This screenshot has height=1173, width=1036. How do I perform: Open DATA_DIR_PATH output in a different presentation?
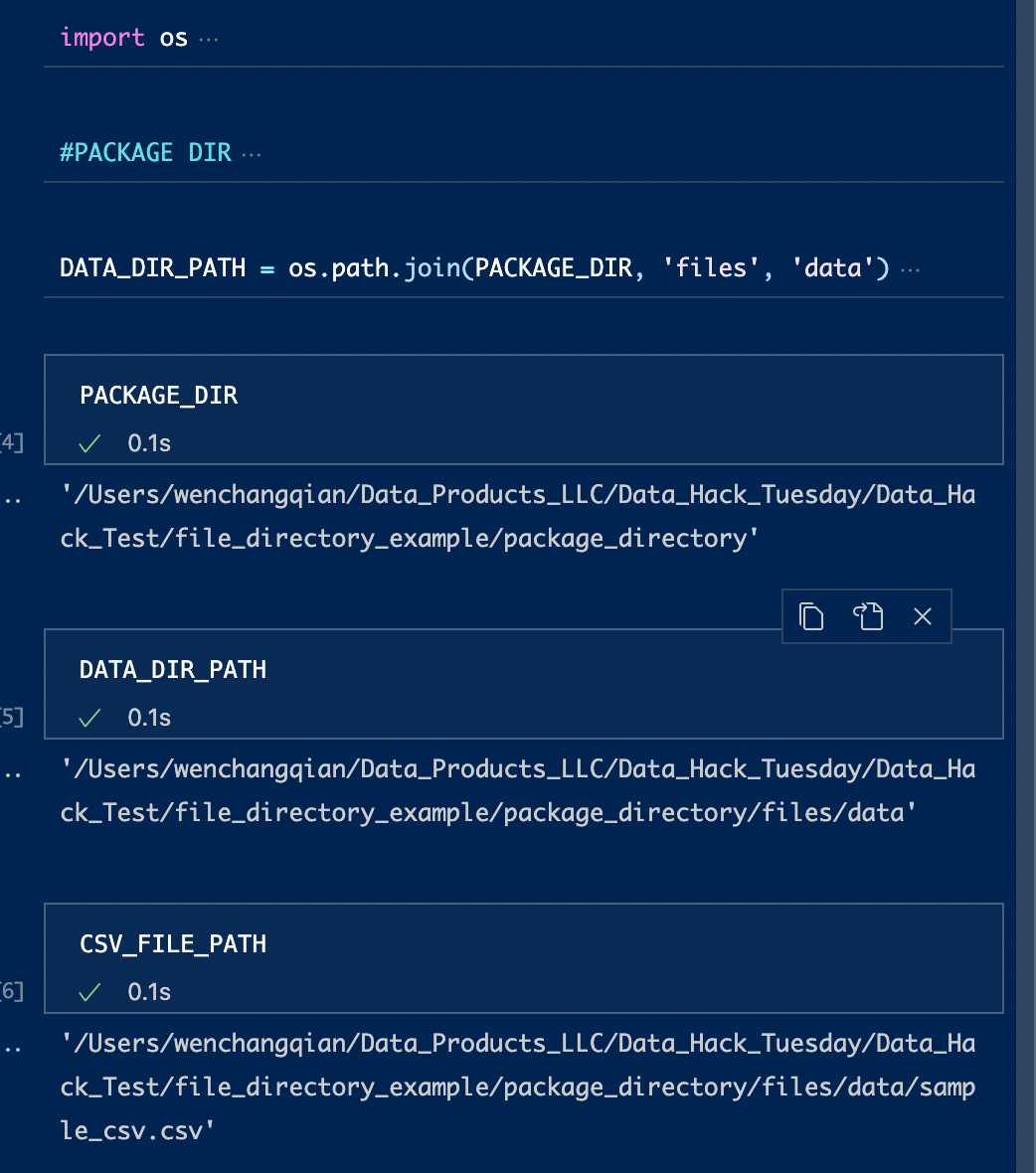[867, 616]
